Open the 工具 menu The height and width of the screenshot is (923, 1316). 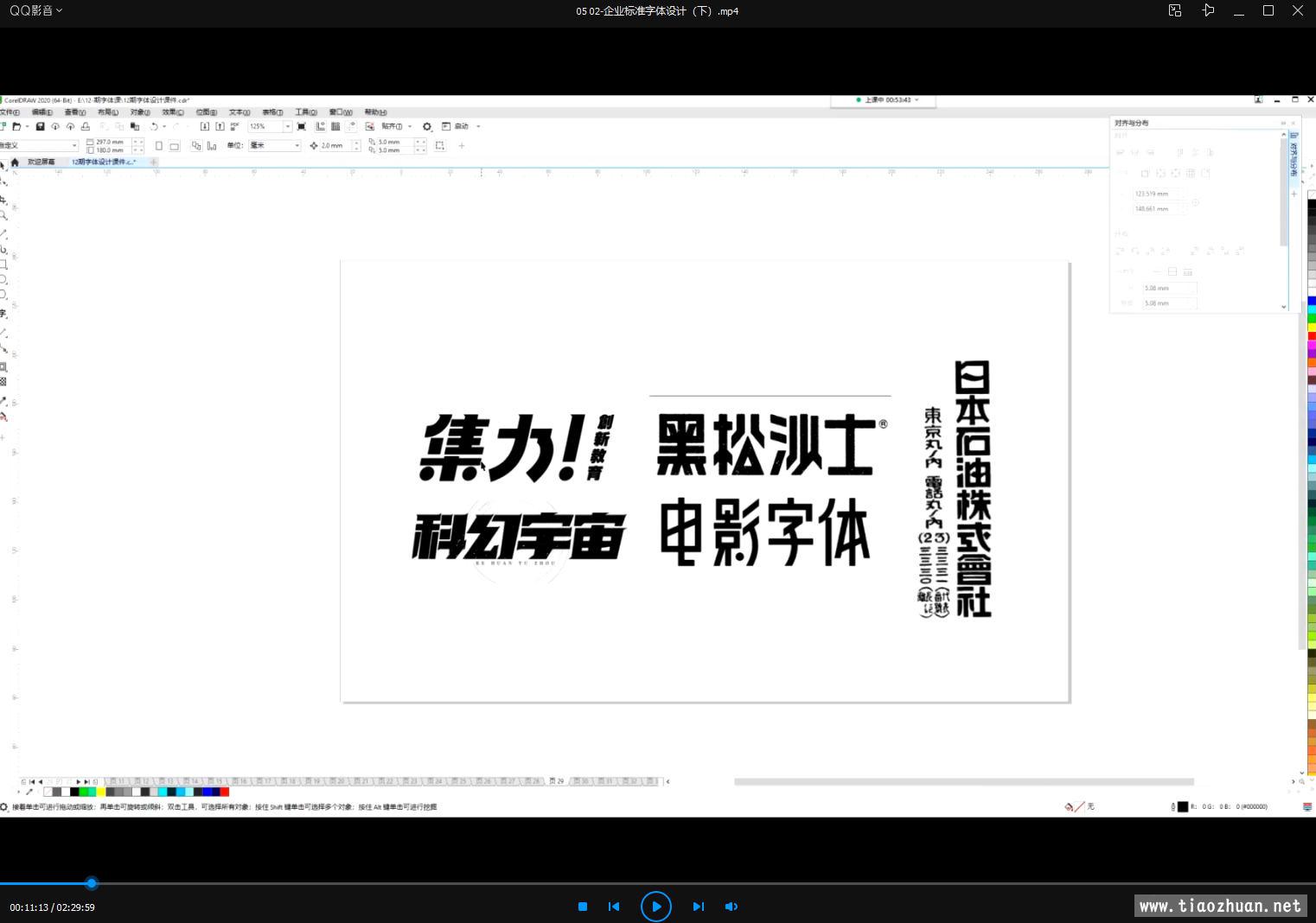(306, 112)
